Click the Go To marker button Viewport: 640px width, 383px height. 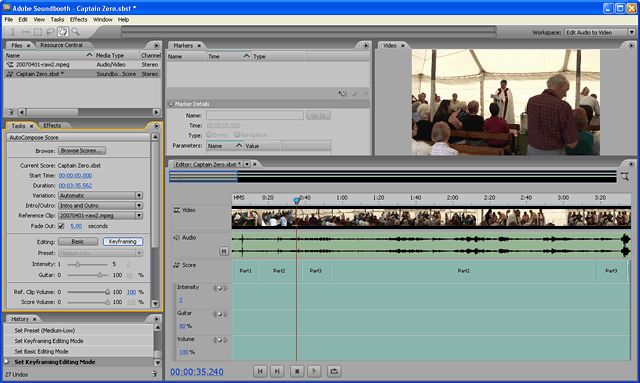318,115
